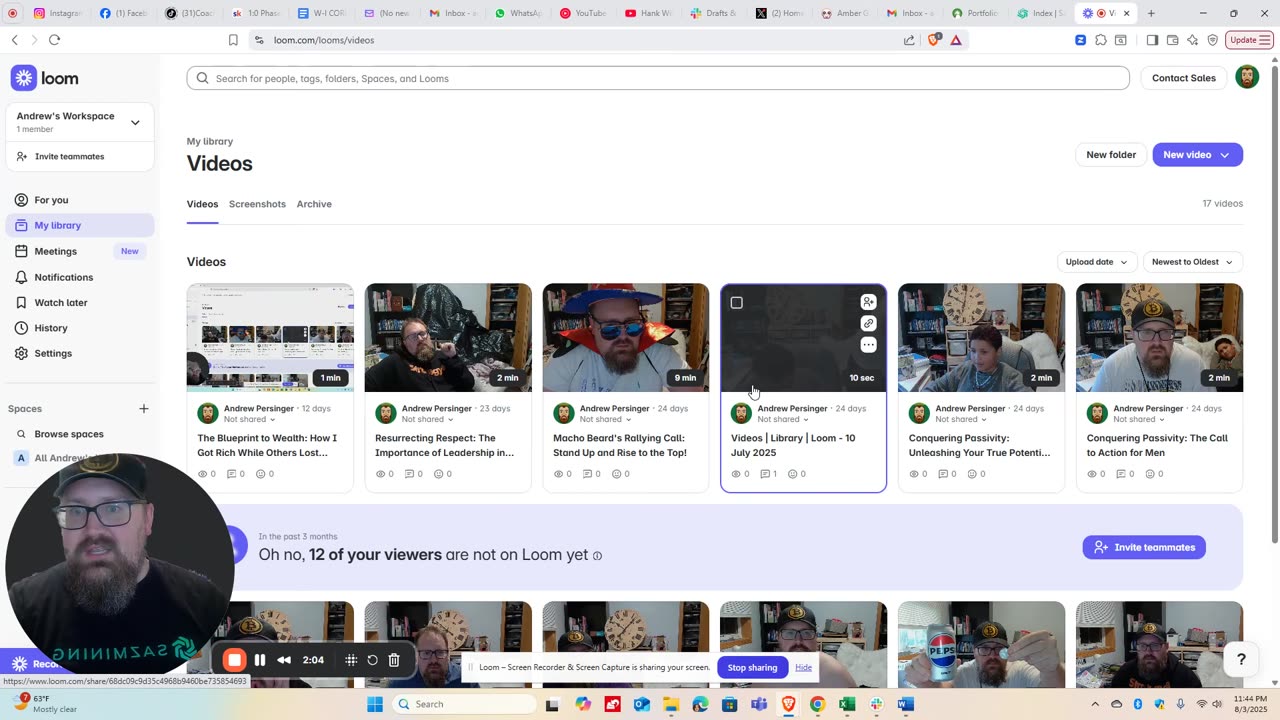1280x720 pixels.
Task: Open Google Chrome from the taskbar
Action: [817, 704]
